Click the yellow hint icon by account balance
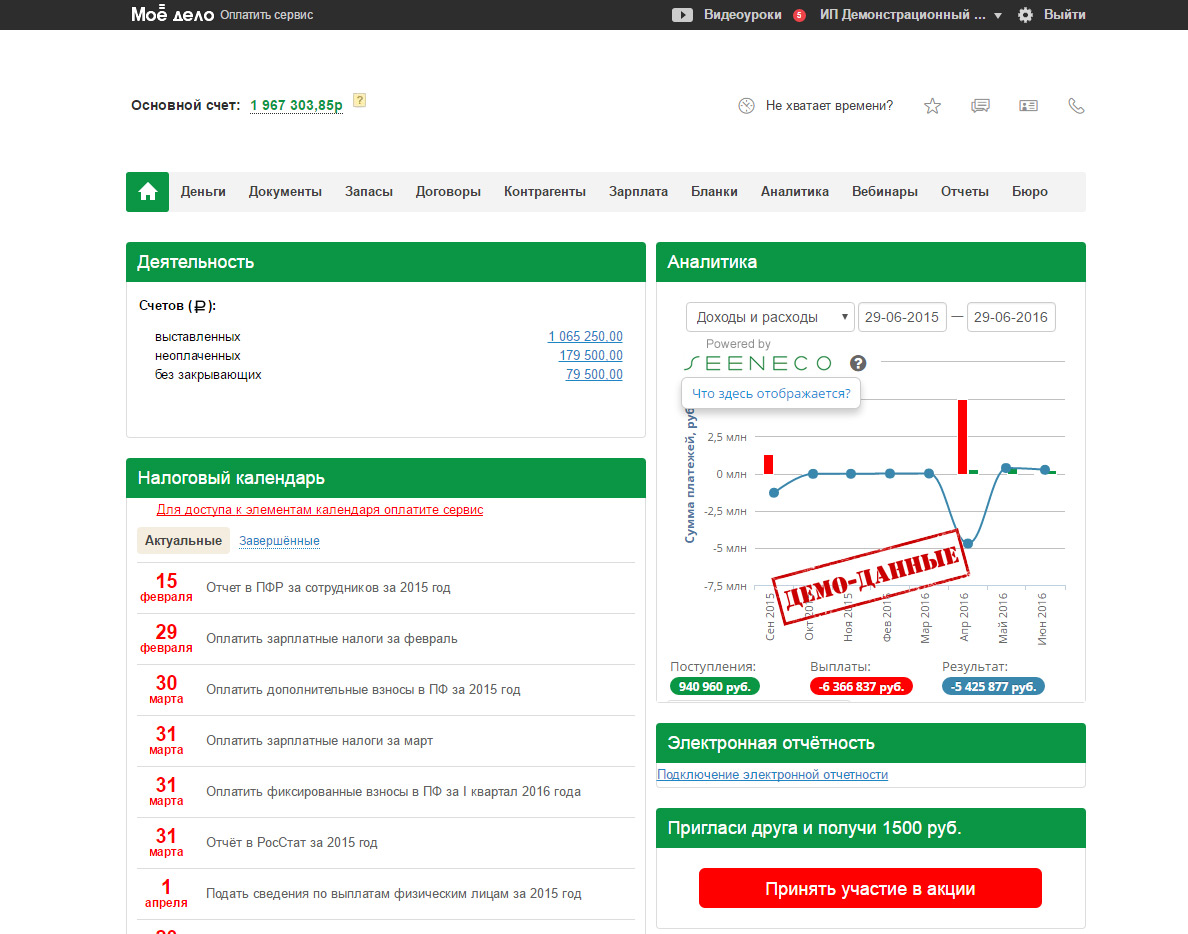Viewport: 1188px width, 934px height. pos(360,100)
